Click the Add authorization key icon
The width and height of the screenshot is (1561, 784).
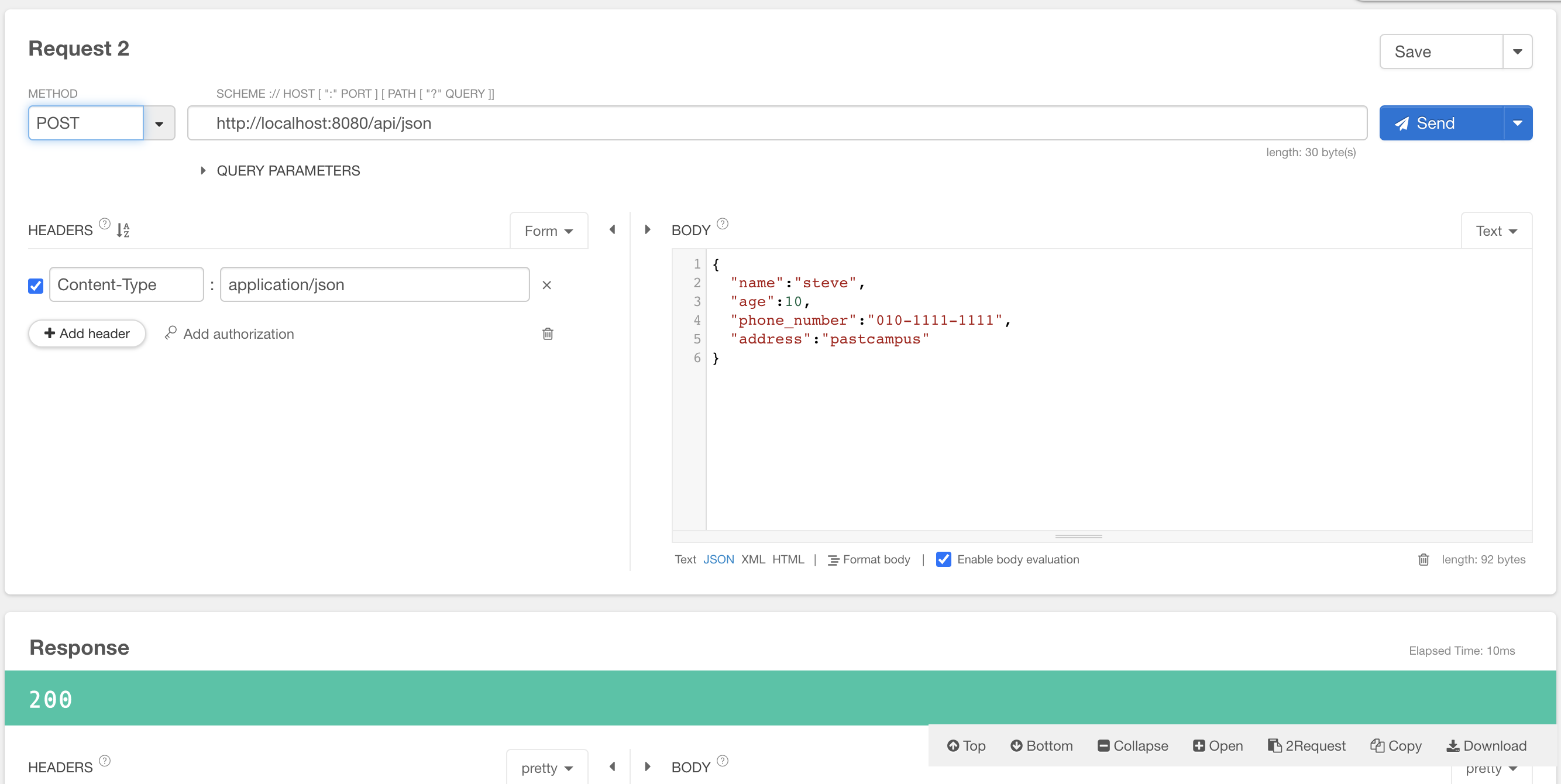(x=171, y=333)
